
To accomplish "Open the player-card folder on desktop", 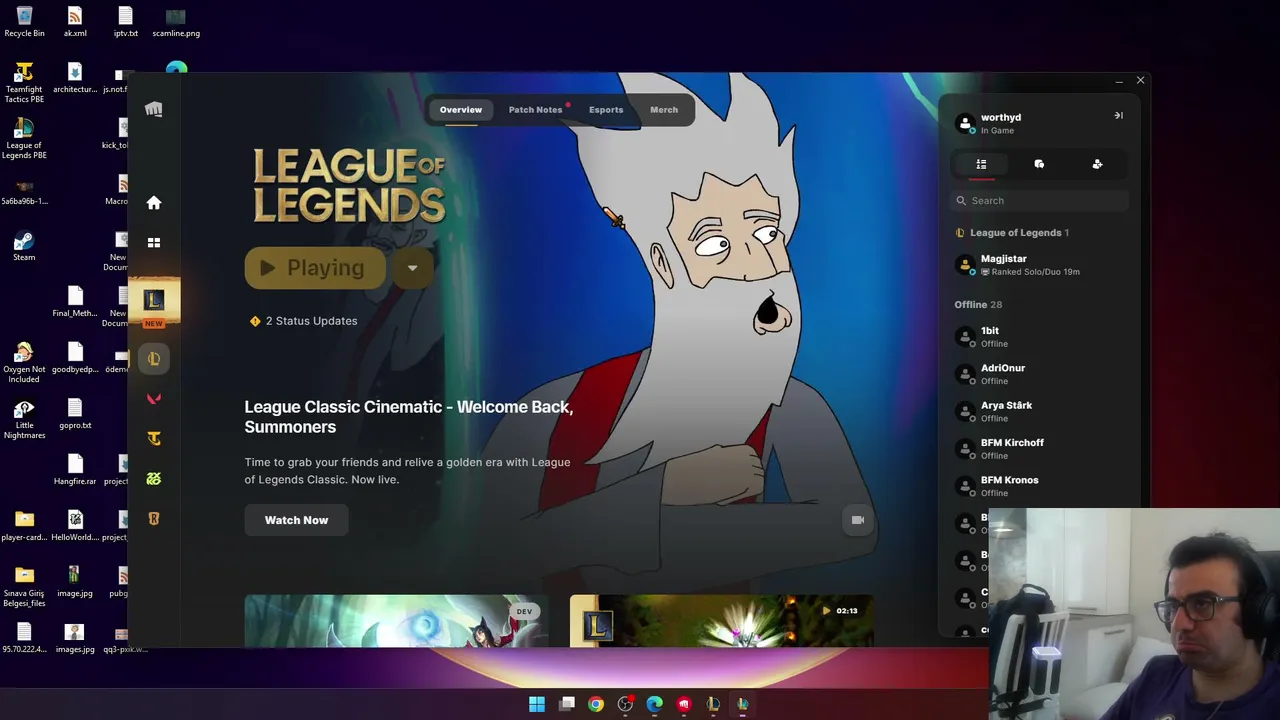I will coord(24,526).
